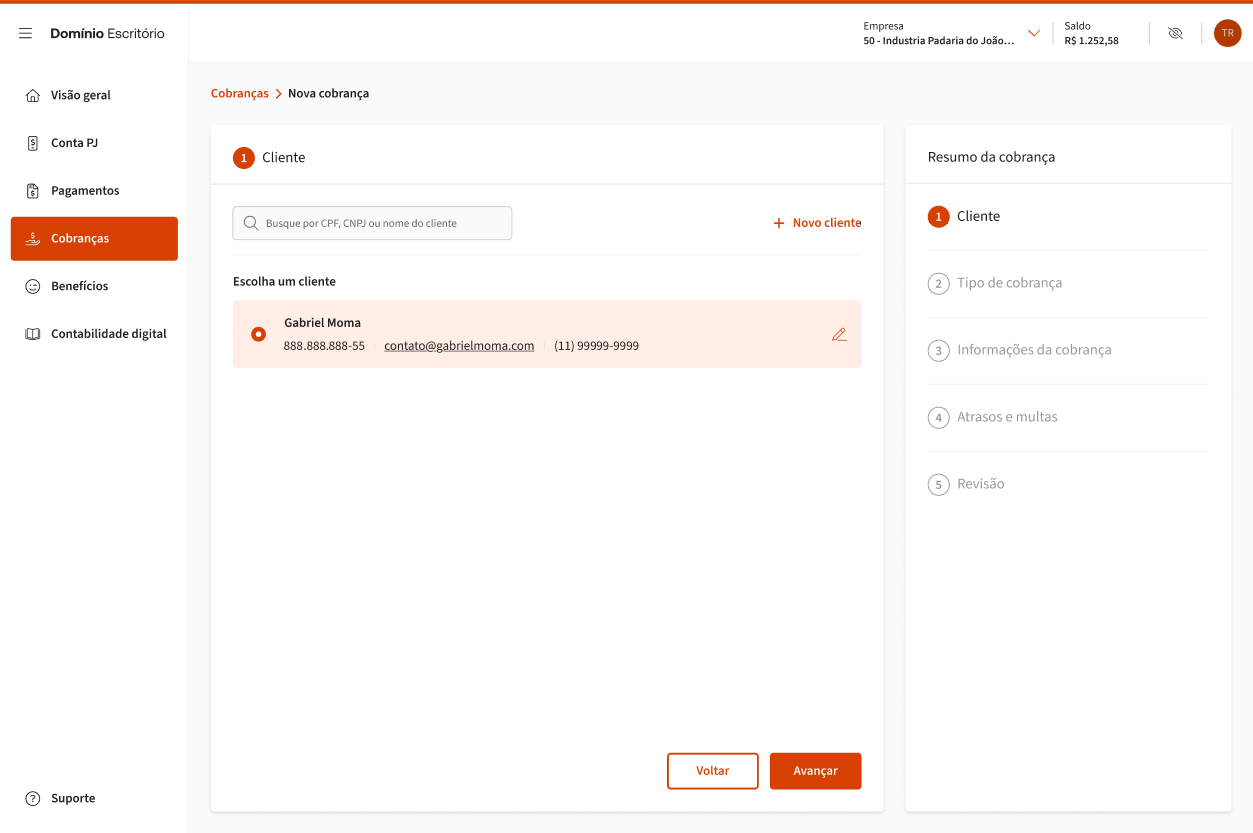Select the Gabriel Moma radio button
The image size is (1253, 833).
[x=259, y=334]
